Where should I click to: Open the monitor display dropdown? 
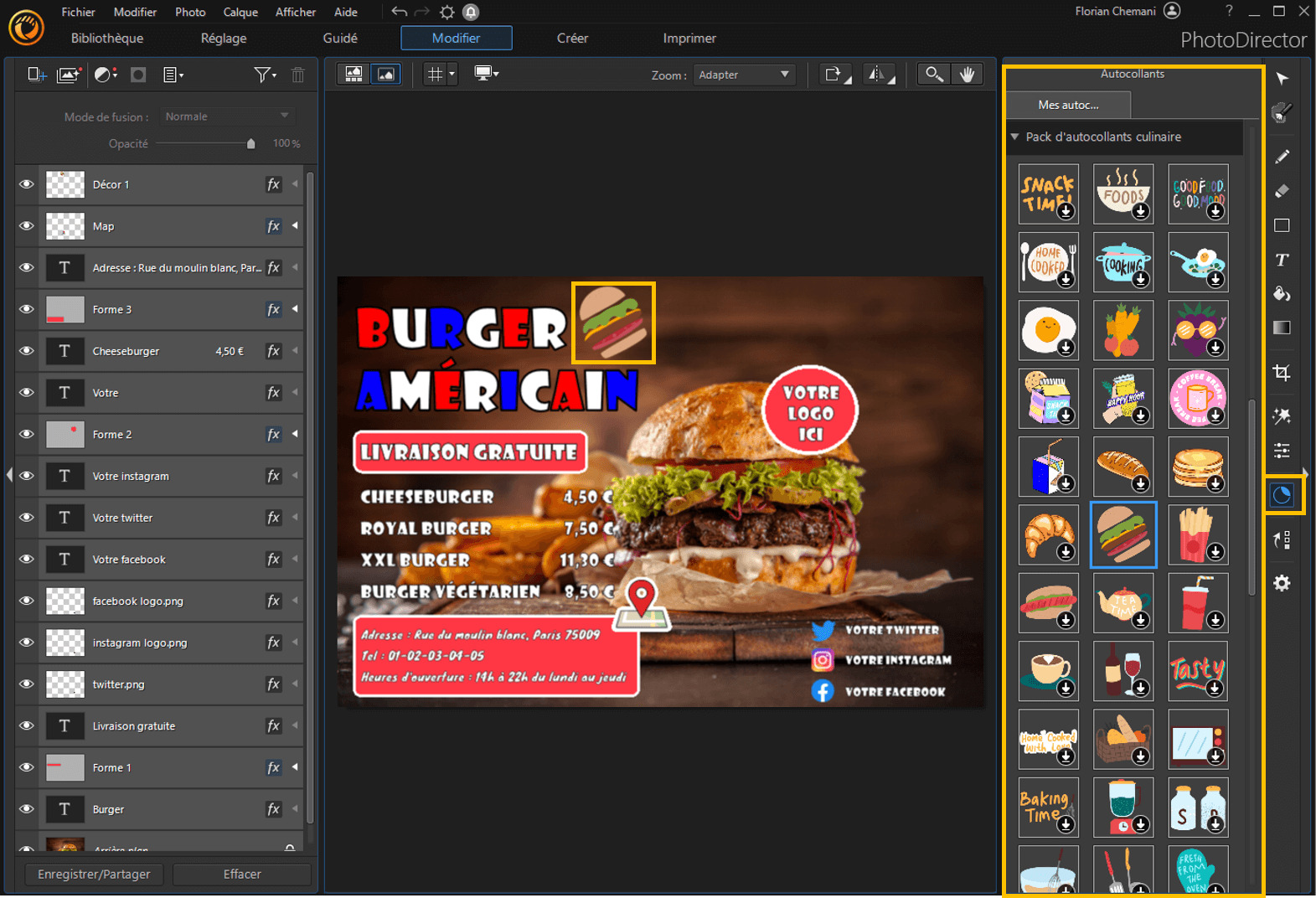[486, 74]
